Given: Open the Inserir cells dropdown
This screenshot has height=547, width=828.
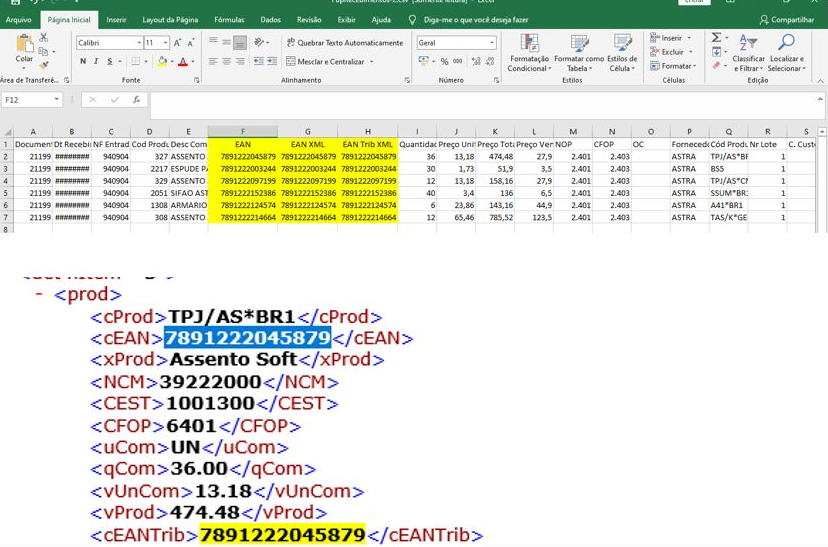Looking at the screenshot, I should [671, 38].
